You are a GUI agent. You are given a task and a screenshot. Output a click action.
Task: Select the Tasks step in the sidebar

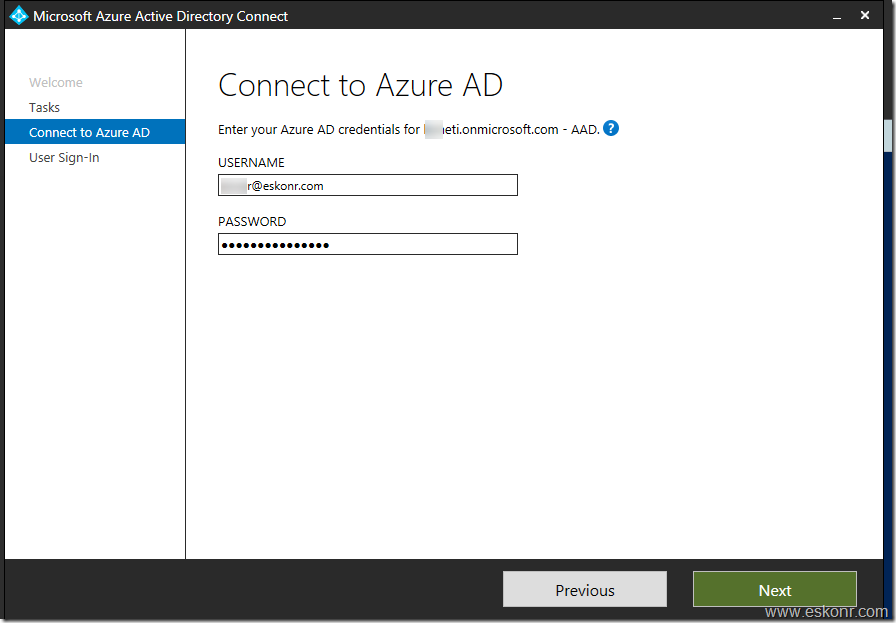pos(45,107)
